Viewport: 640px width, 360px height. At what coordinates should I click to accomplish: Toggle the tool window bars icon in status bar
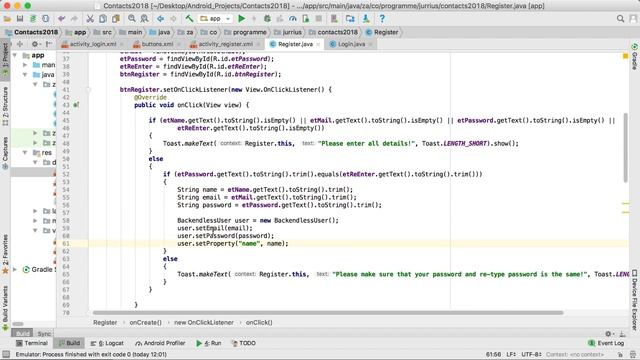(6, 355)
